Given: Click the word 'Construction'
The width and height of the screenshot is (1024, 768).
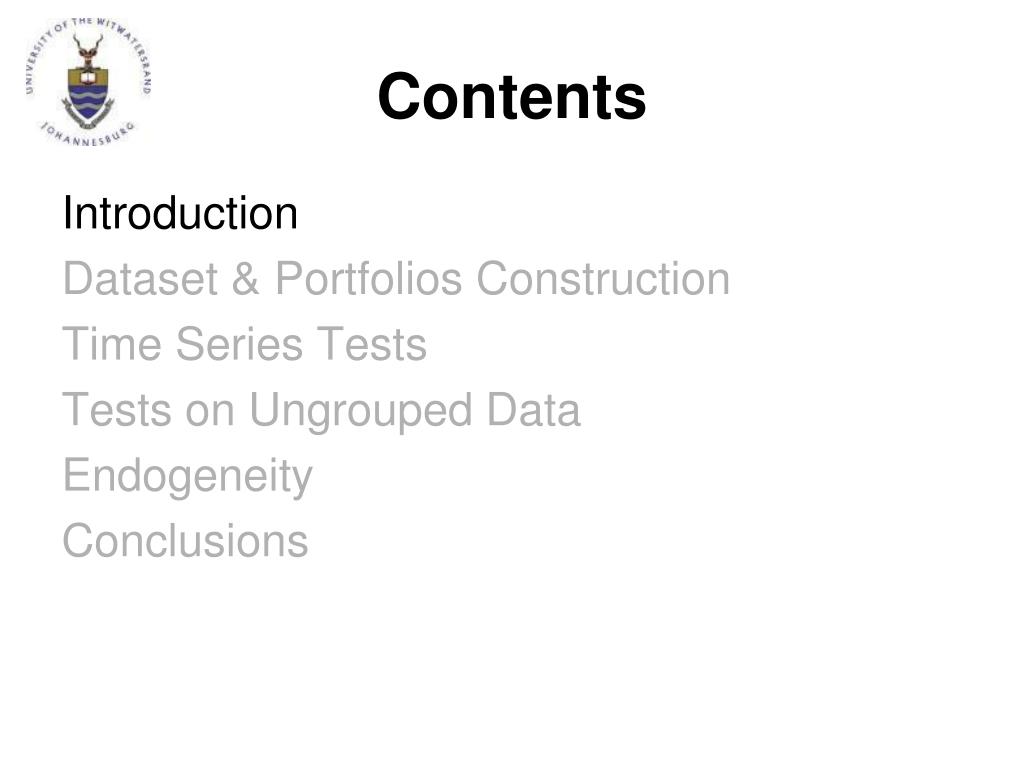Looking at the screenshot, I should click(603, 279).
